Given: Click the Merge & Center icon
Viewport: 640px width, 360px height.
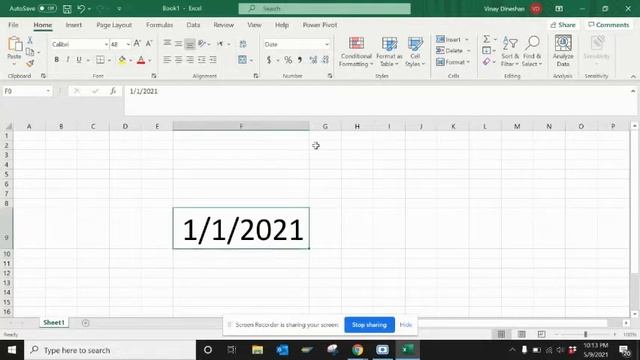Looking at the screenshot, I should (x=242, y=60).
